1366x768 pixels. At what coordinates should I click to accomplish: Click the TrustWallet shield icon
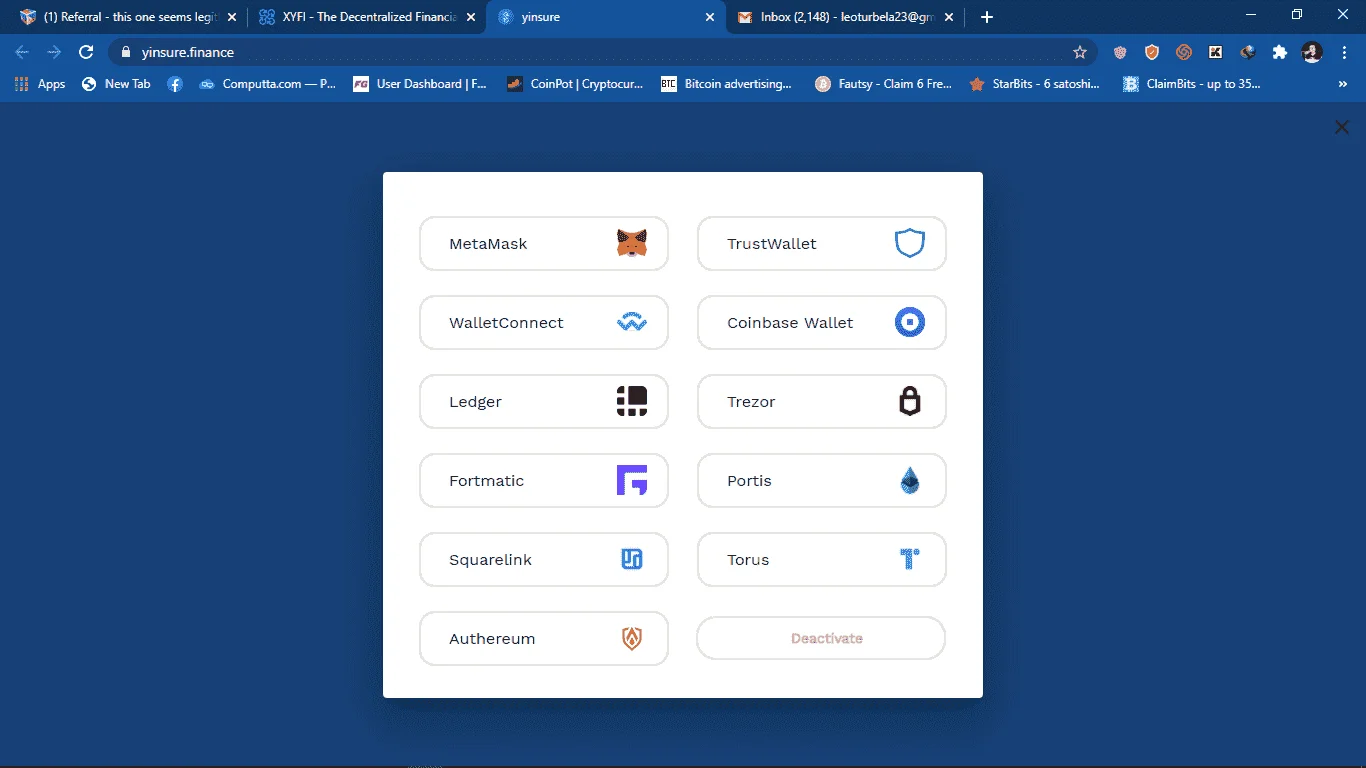pyautogui.click(x=910, y=243)
